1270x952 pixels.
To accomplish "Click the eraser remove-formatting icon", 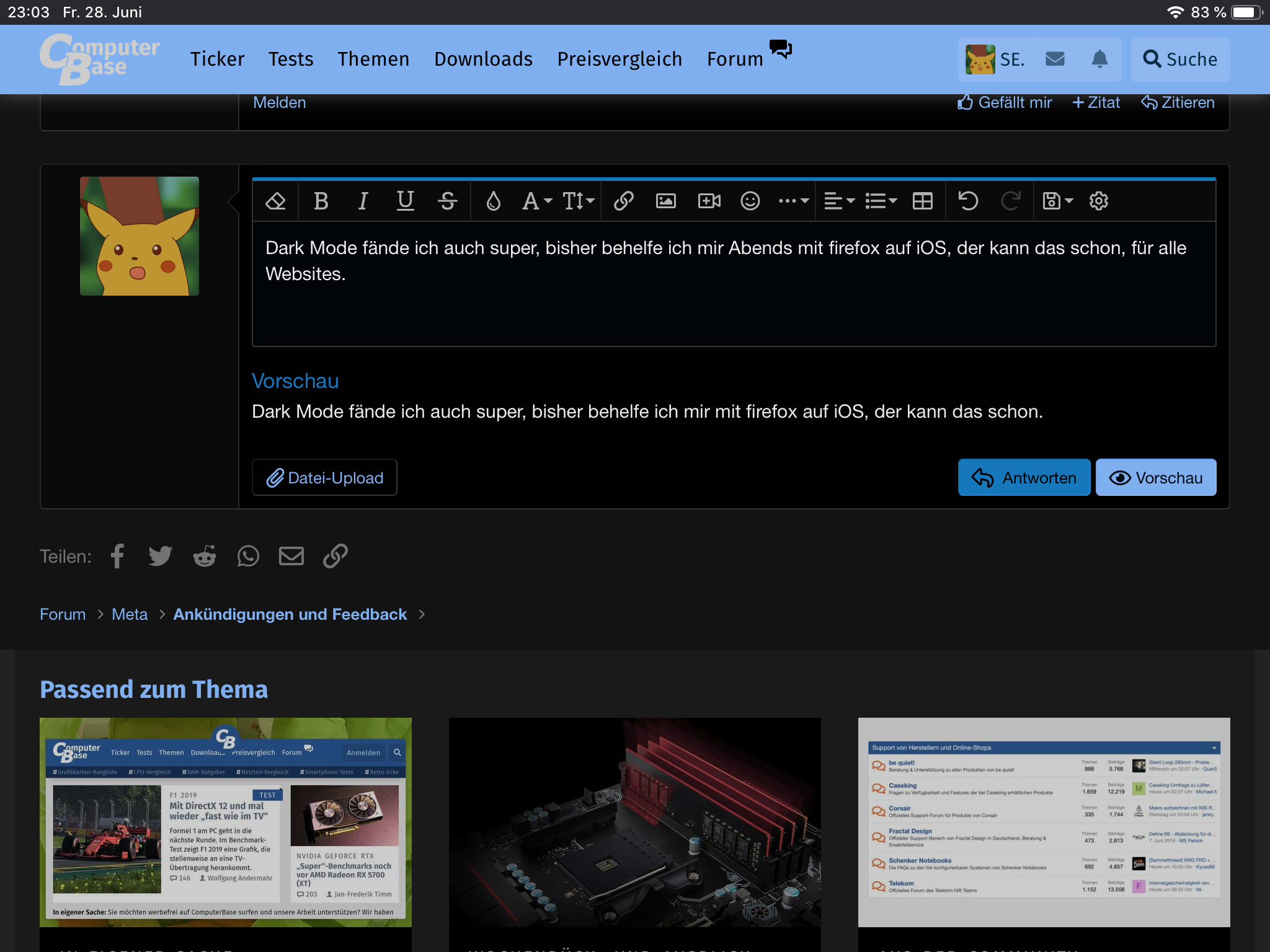I will pos(275,201).
